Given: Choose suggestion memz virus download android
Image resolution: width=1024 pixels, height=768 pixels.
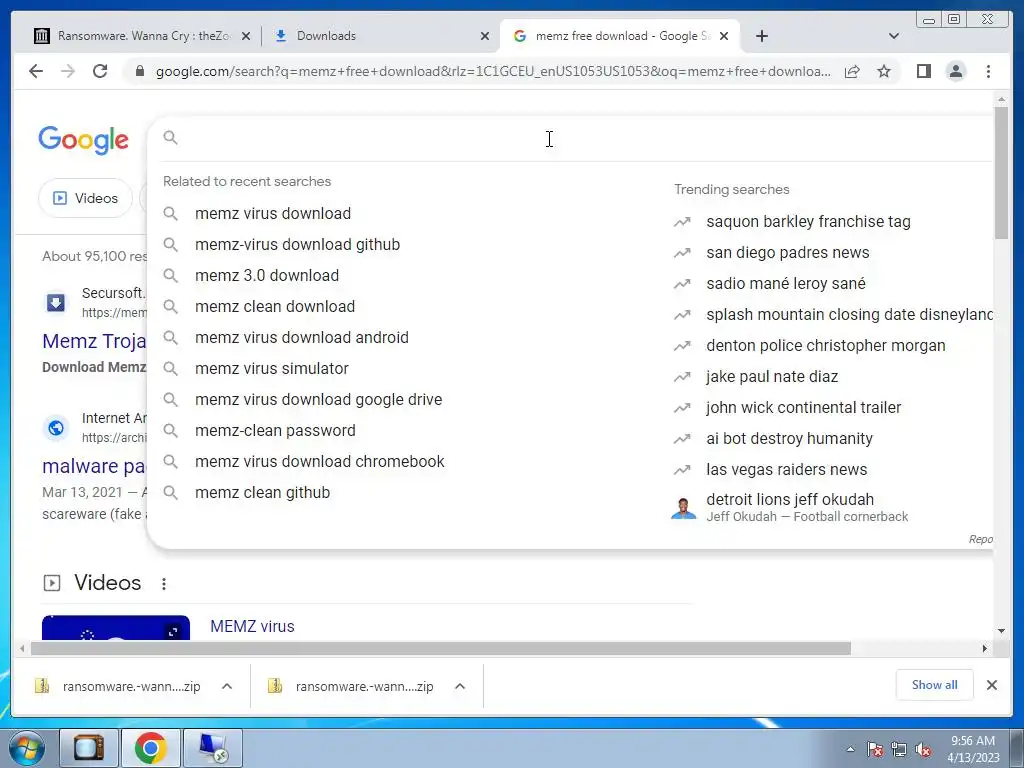Looking at the screenshot, I should [302, 338].
